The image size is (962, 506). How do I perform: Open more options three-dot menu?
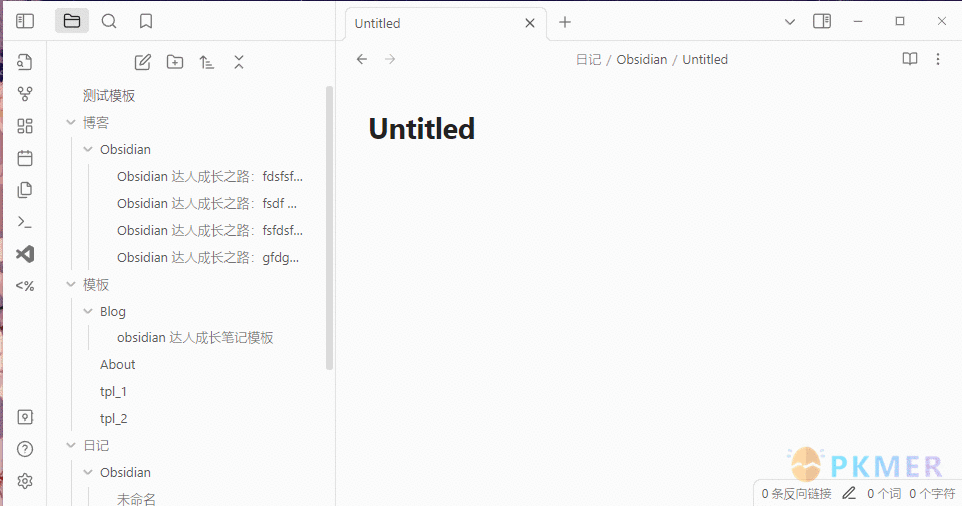[x=938, y=59]
